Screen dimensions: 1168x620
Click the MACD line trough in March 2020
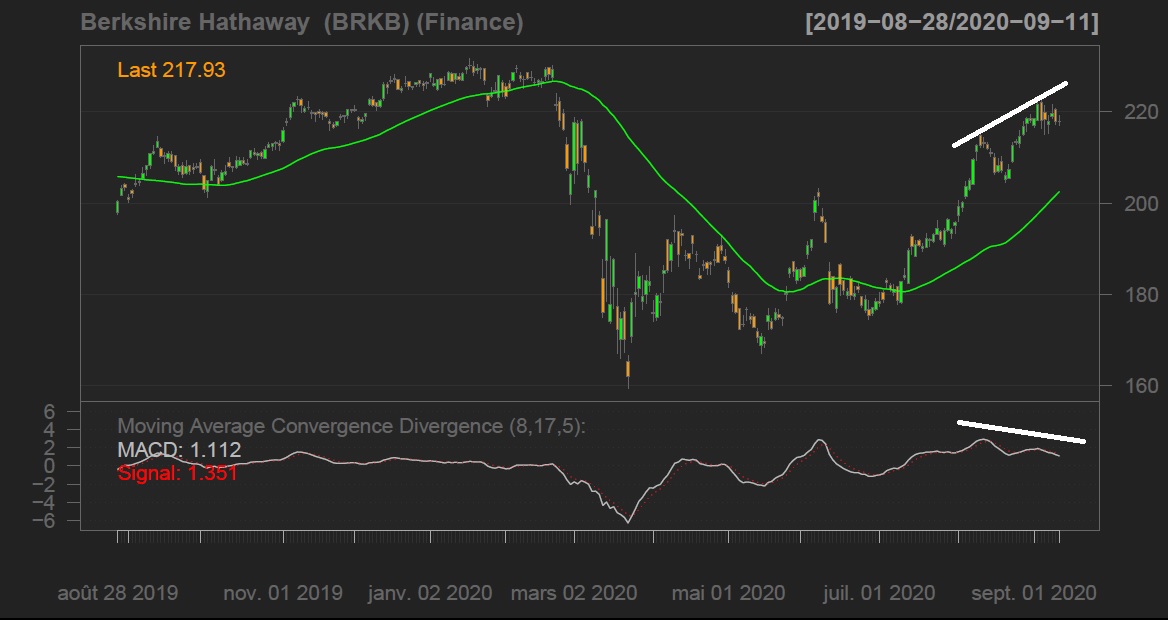pyautogui.click(x=628, y=522)
